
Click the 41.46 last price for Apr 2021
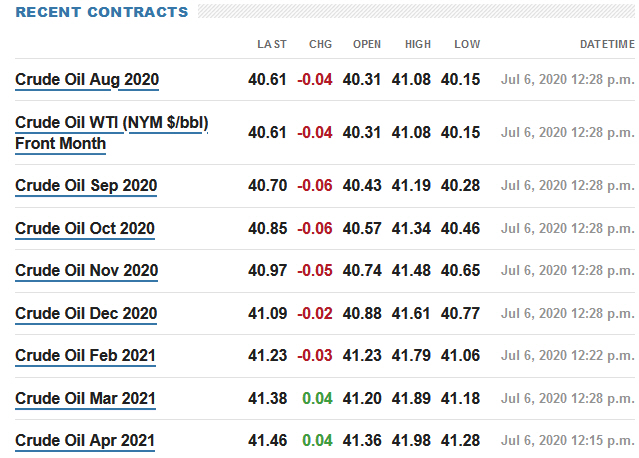point(268,441)
